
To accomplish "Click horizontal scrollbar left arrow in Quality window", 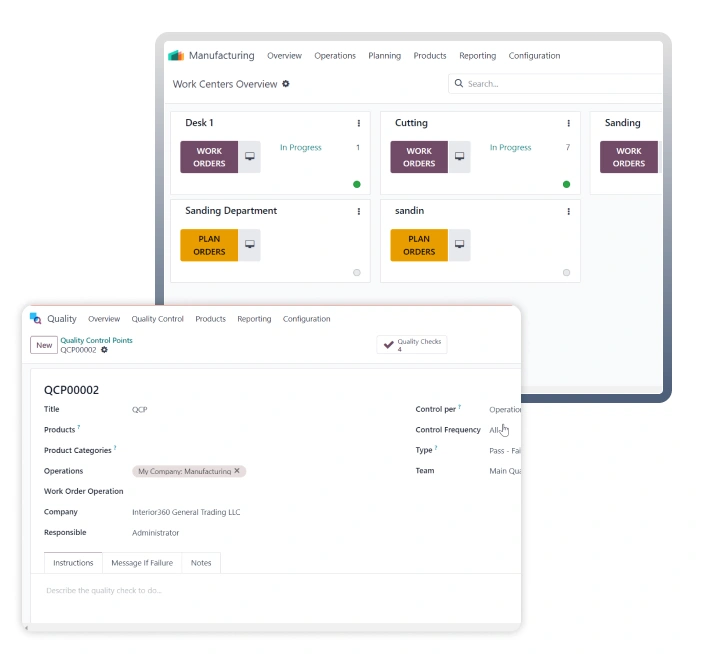I will 26,628.
